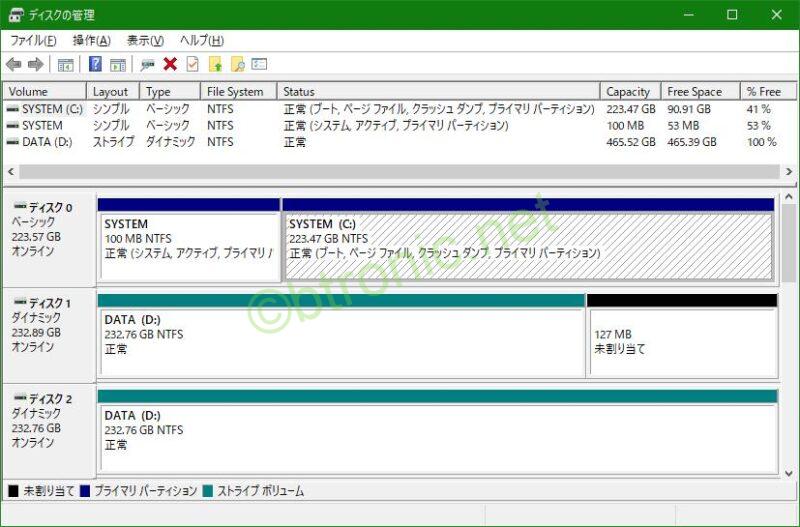Sort by the Free Space column header
The height and width of the screenshot is (527, 800).
click(701, 92)
